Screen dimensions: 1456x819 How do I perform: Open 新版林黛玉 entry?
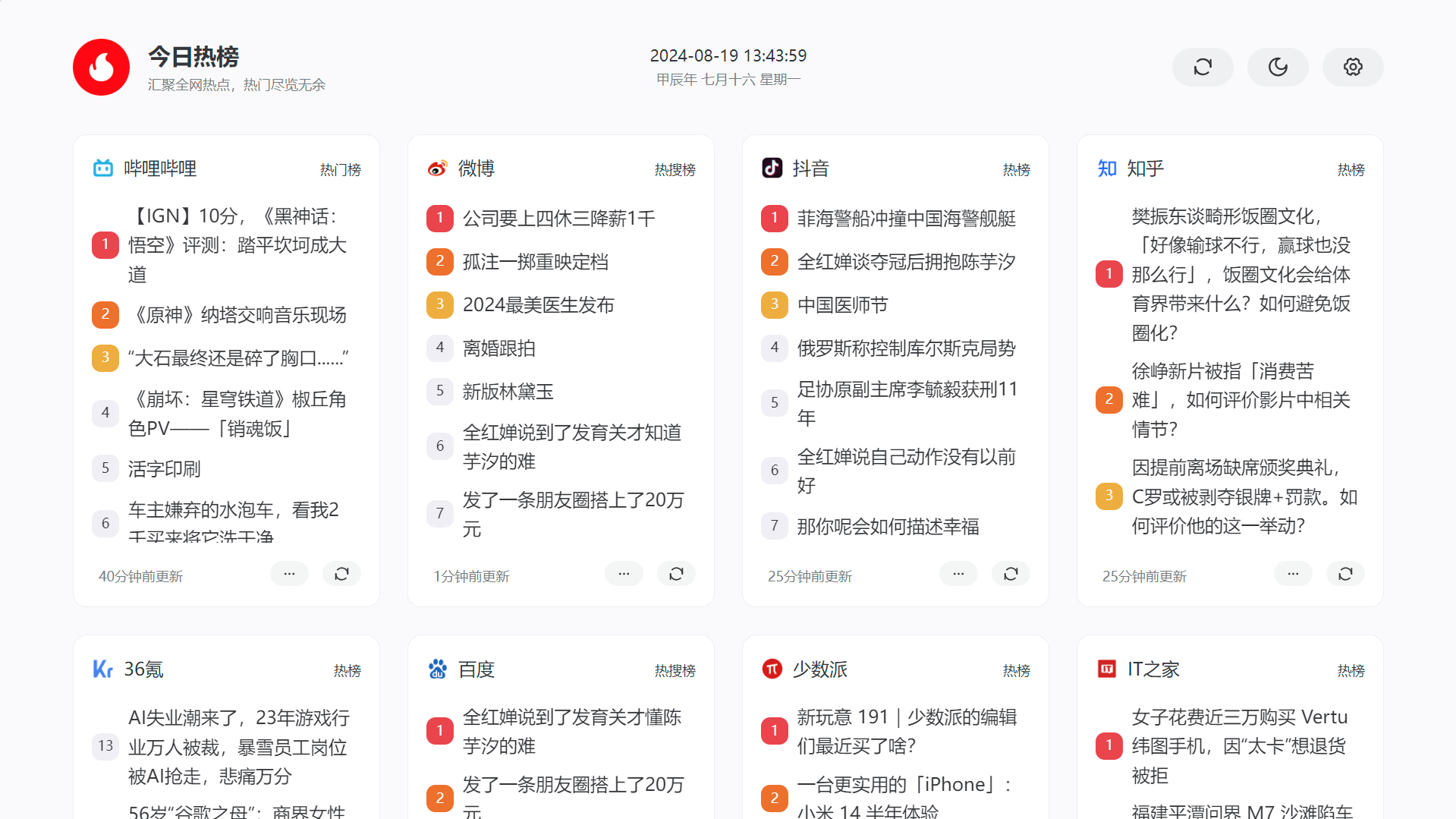coord(508,392)
